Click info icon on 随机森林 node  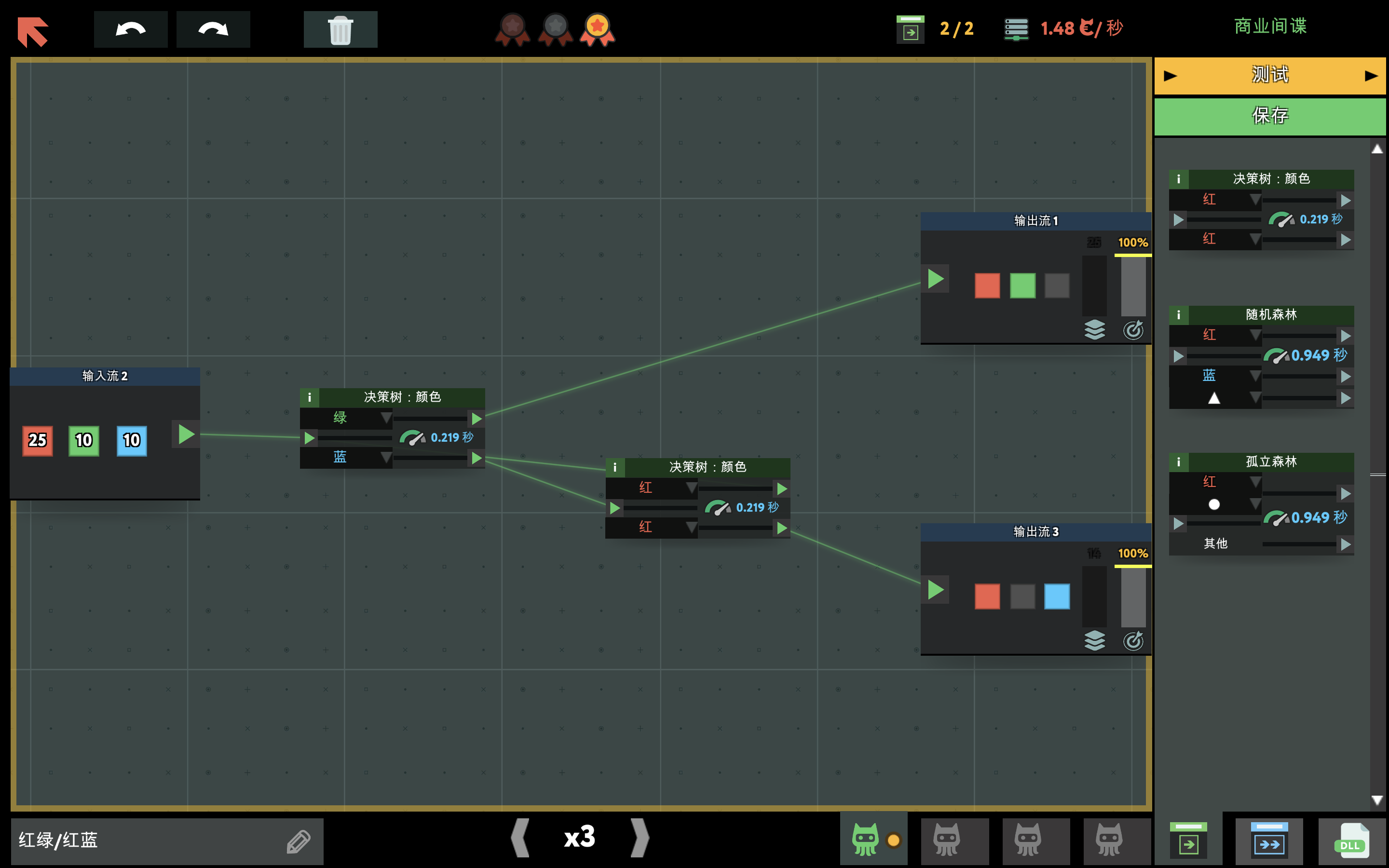pyautogui.click(x=1178, y=314)
